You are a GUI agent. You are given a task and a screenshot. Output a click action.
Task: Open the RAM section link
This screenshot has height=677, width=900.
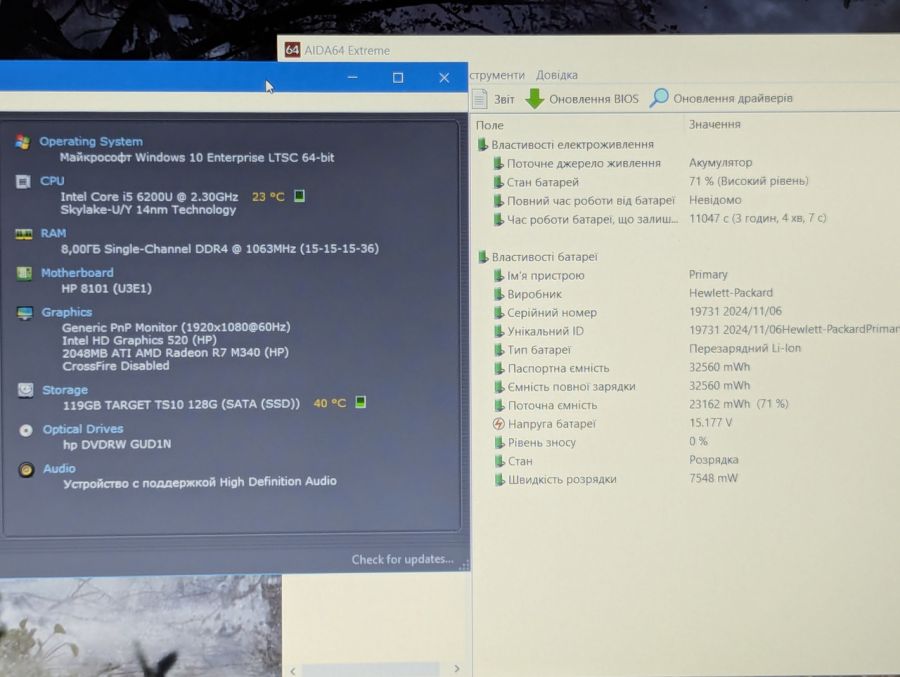tap(53, 233)
